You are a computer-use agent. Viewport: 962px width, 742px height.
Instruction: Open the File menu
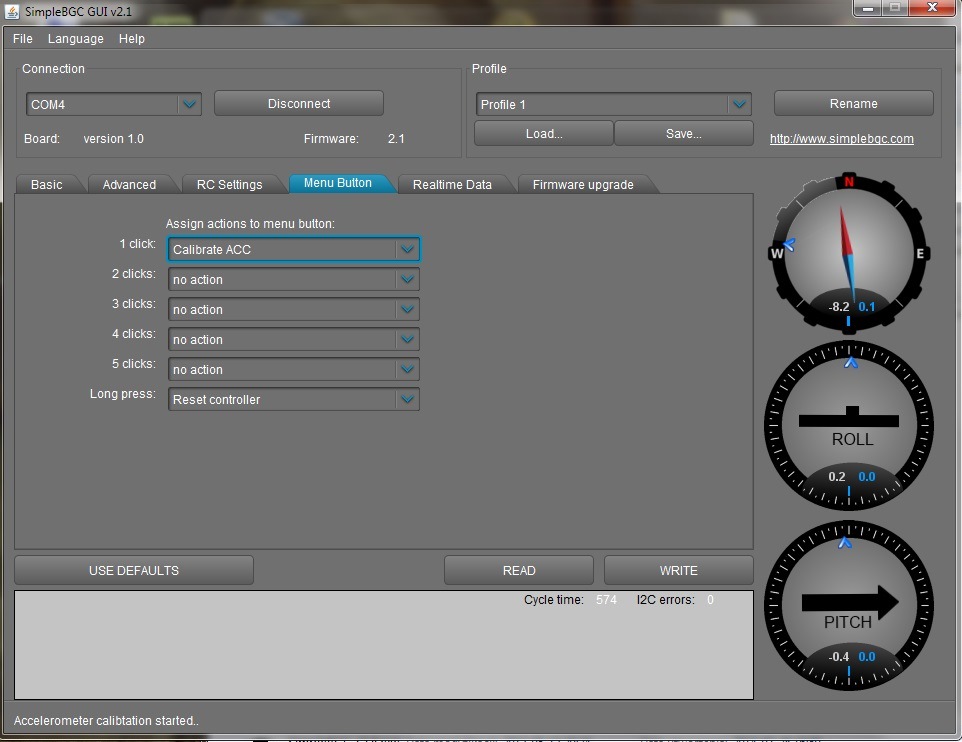pyautogui.click(x=23, y=39)
